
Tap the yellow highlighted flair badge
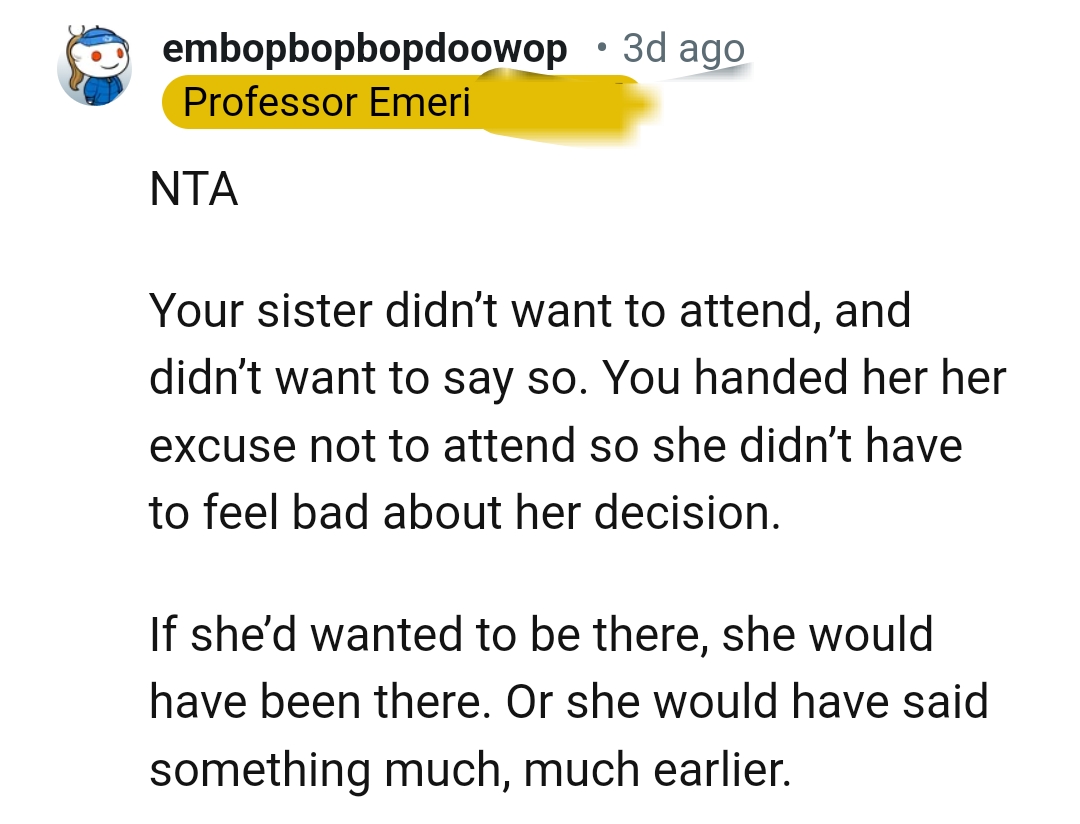coord(330,102)
